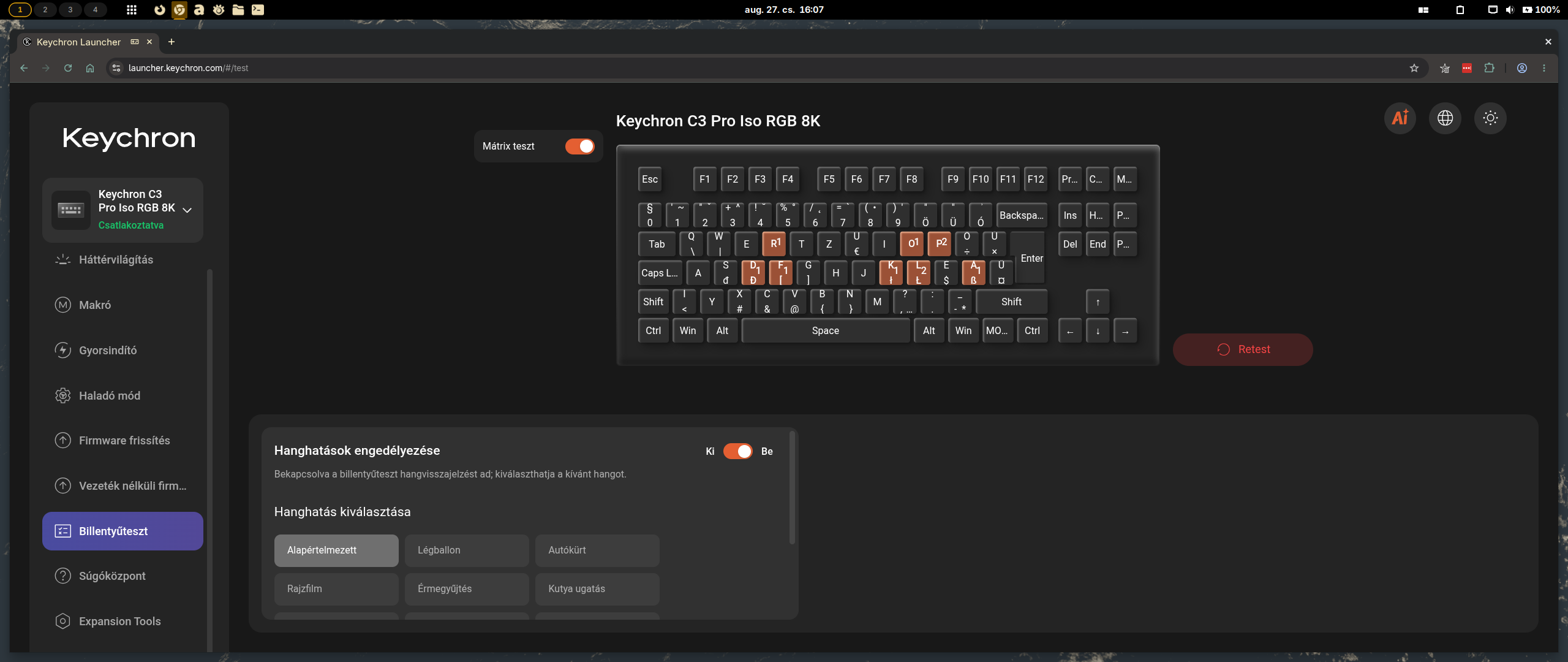The height and width of the screenshot is (662, 1568).
Task: Select the Légballon sound effect
Action: pos(467,550)
